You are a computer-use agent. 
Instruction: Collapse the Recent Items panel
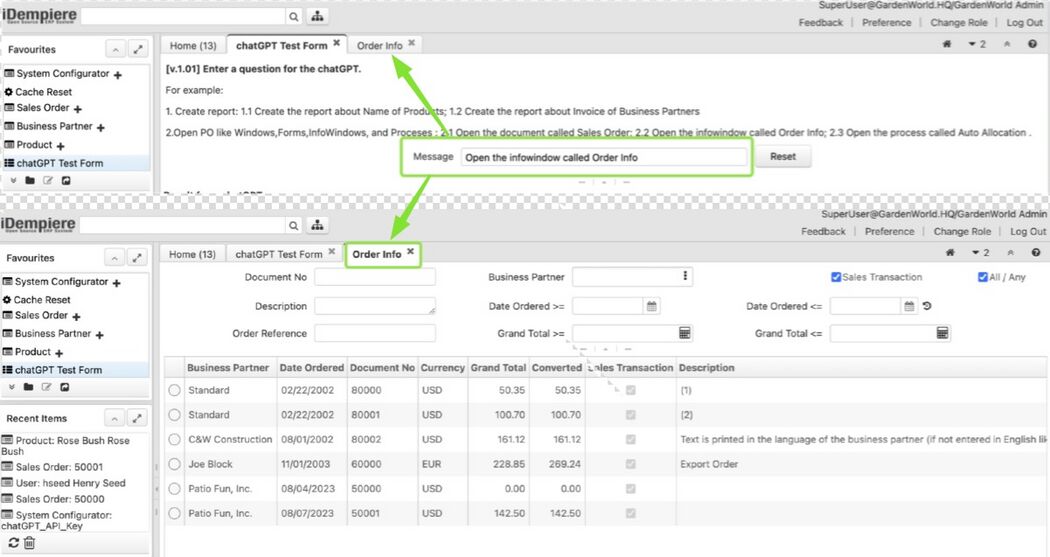point(115,418)
